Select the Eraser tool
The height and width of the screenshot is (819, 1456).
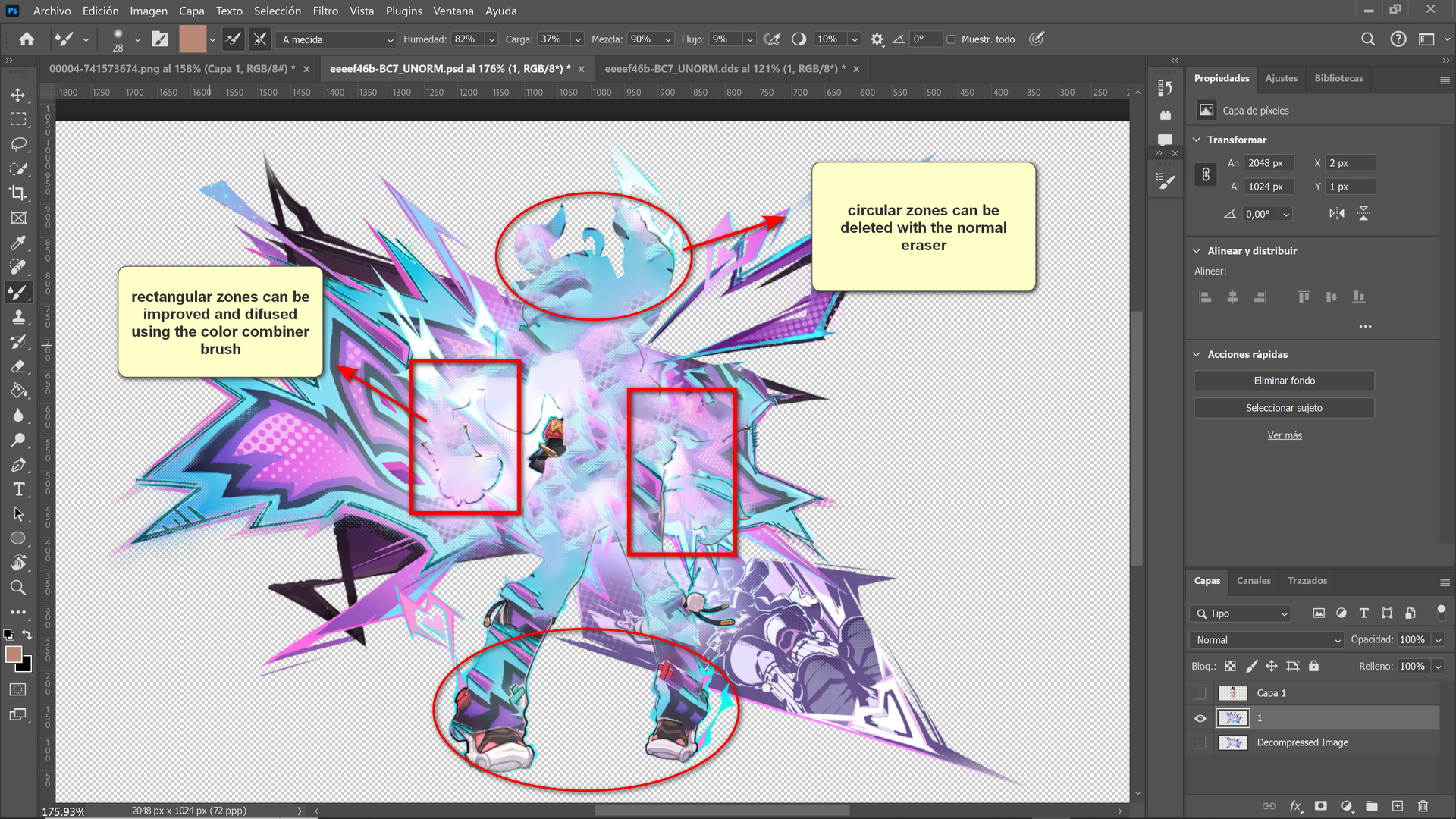pyautogui.click(x=18, y=366)
